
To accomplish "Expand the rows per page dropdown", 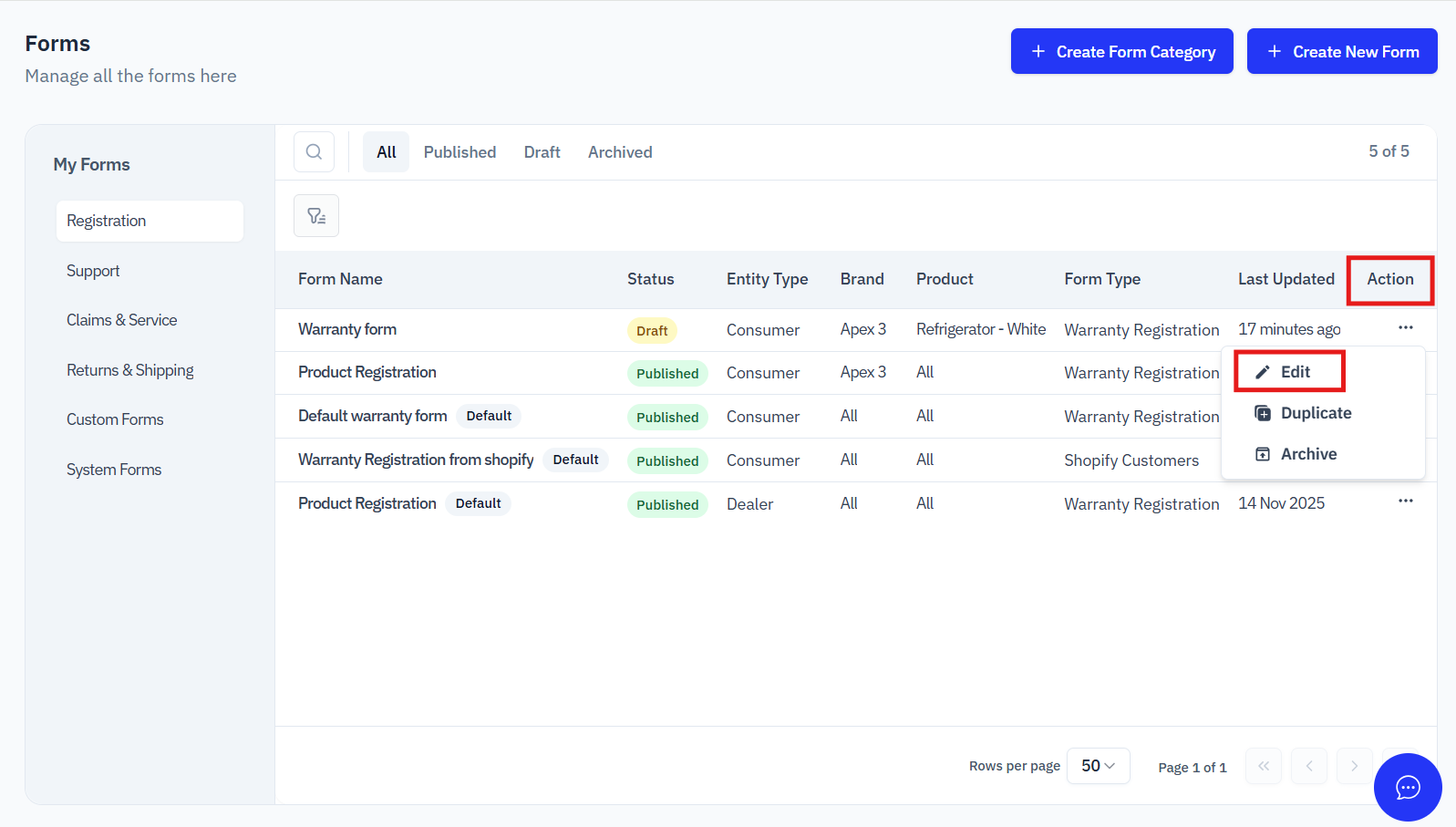I will pos(1099,766).
